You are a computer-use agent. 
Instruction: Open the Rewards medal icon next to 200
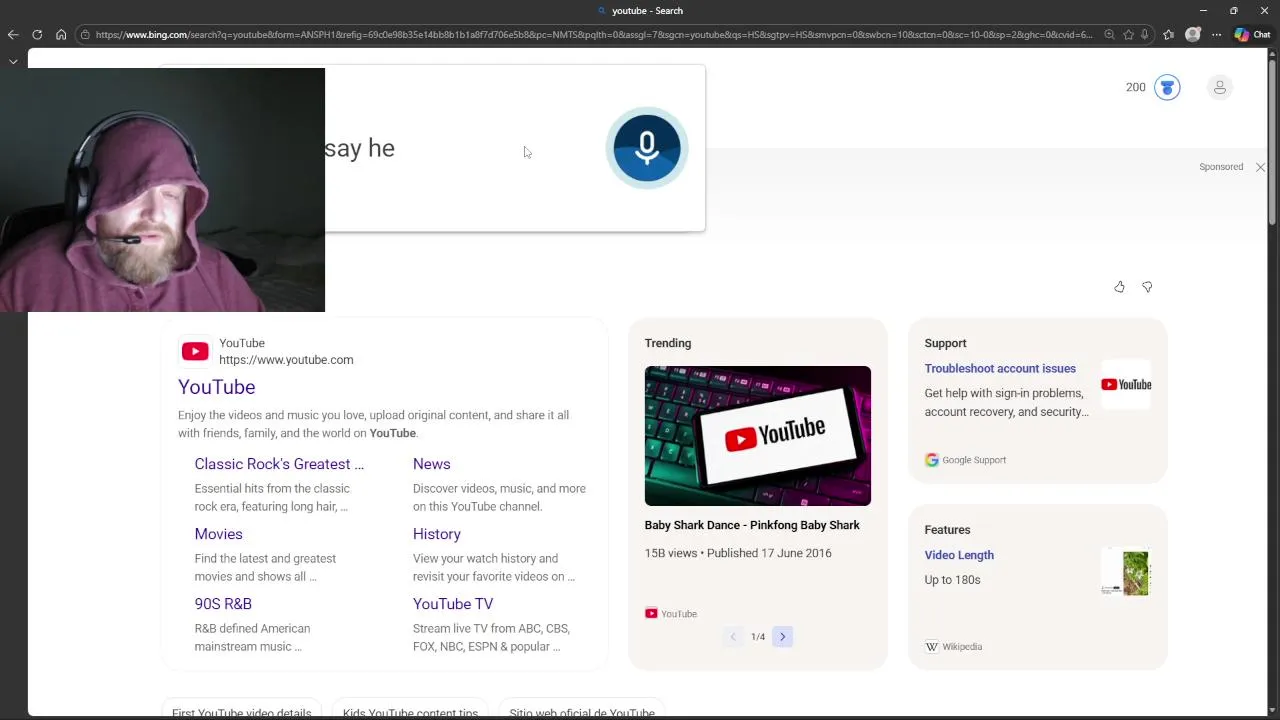[x=1167, y=88]
